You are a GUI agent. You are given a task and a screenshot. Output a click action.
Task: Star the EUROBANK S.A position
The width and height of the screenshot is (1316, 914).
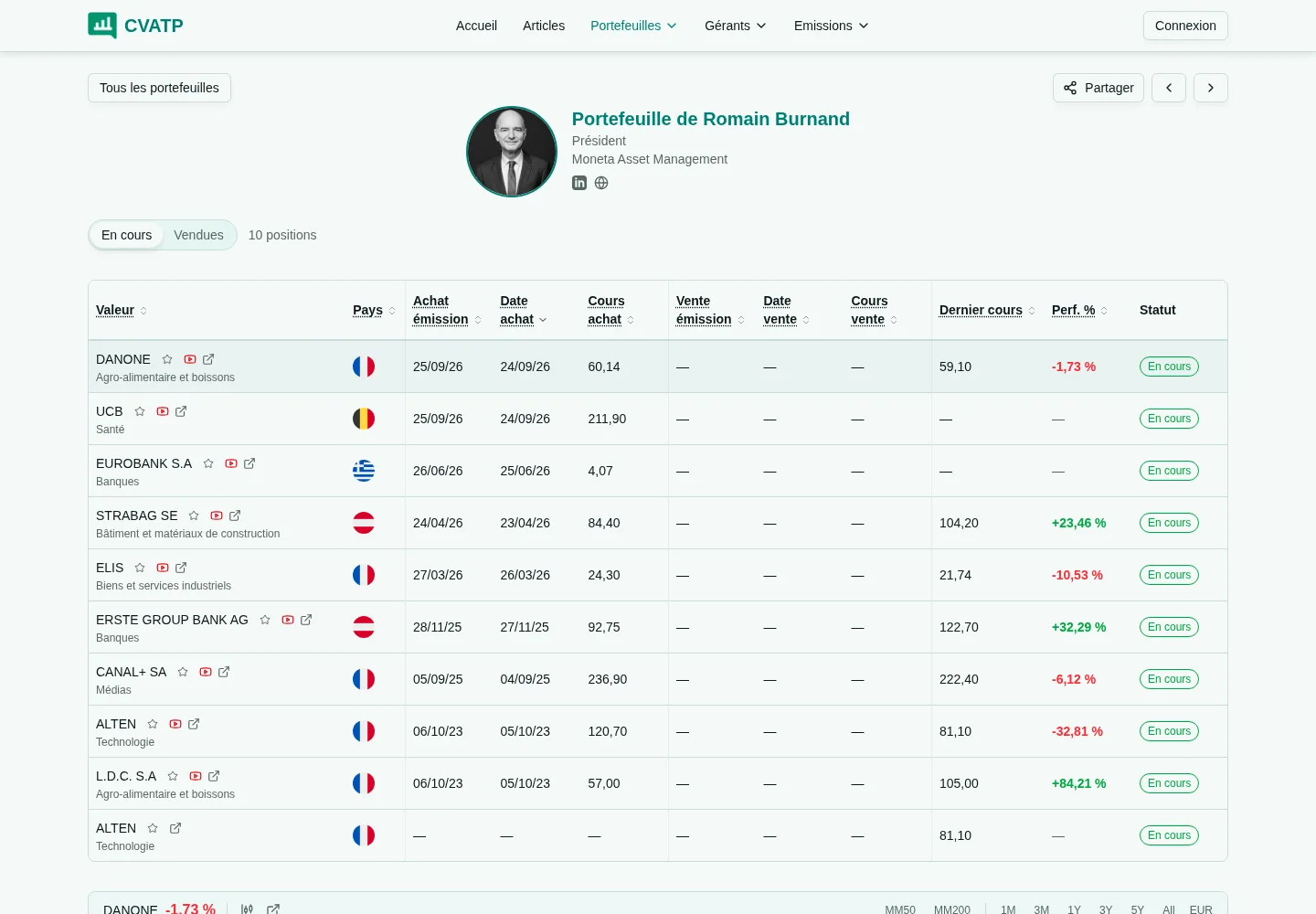(208, 463)
